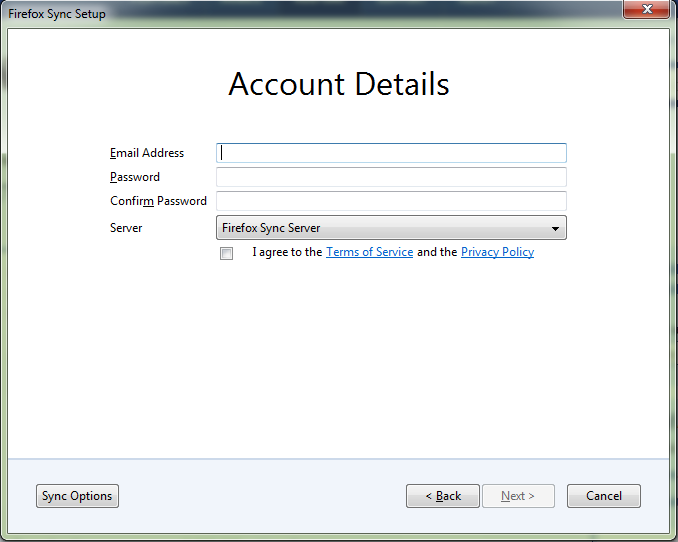
Task: Click the Next button
Action: (x=518, y=496)
